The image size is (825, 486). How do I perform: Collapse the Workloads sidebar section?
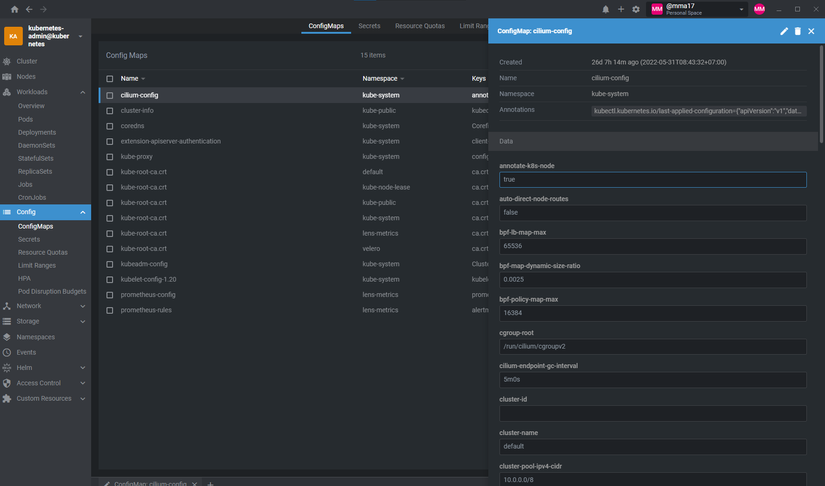(x=83, y=92)
